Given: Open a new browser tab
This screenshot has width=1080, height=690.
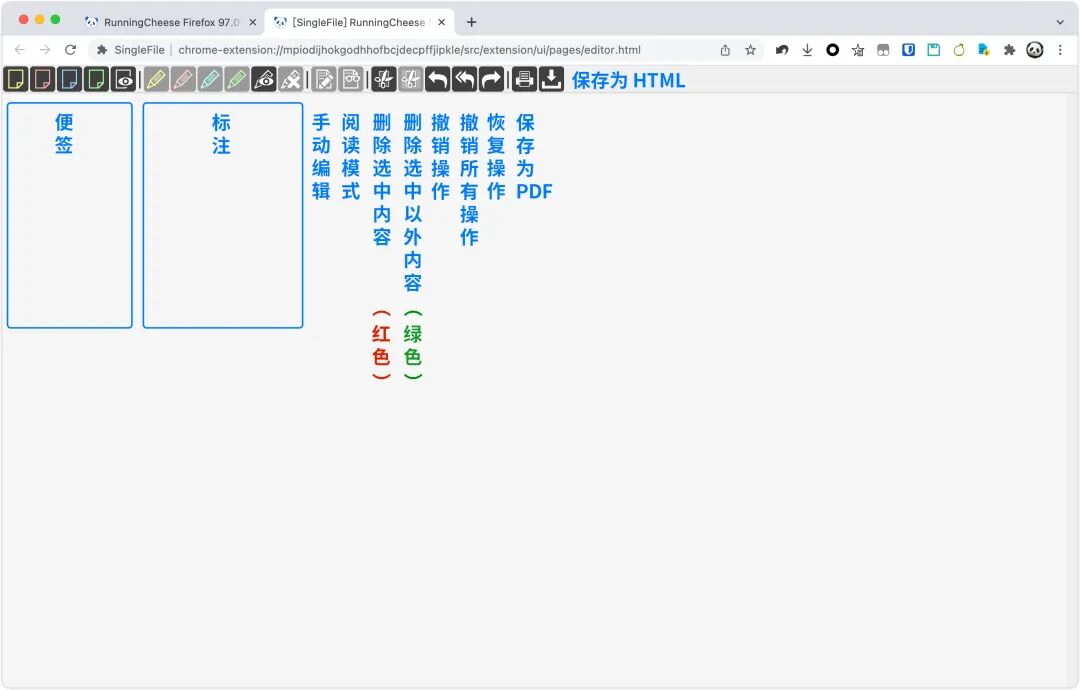Looking at the screenshot, I should click(471, 22).
